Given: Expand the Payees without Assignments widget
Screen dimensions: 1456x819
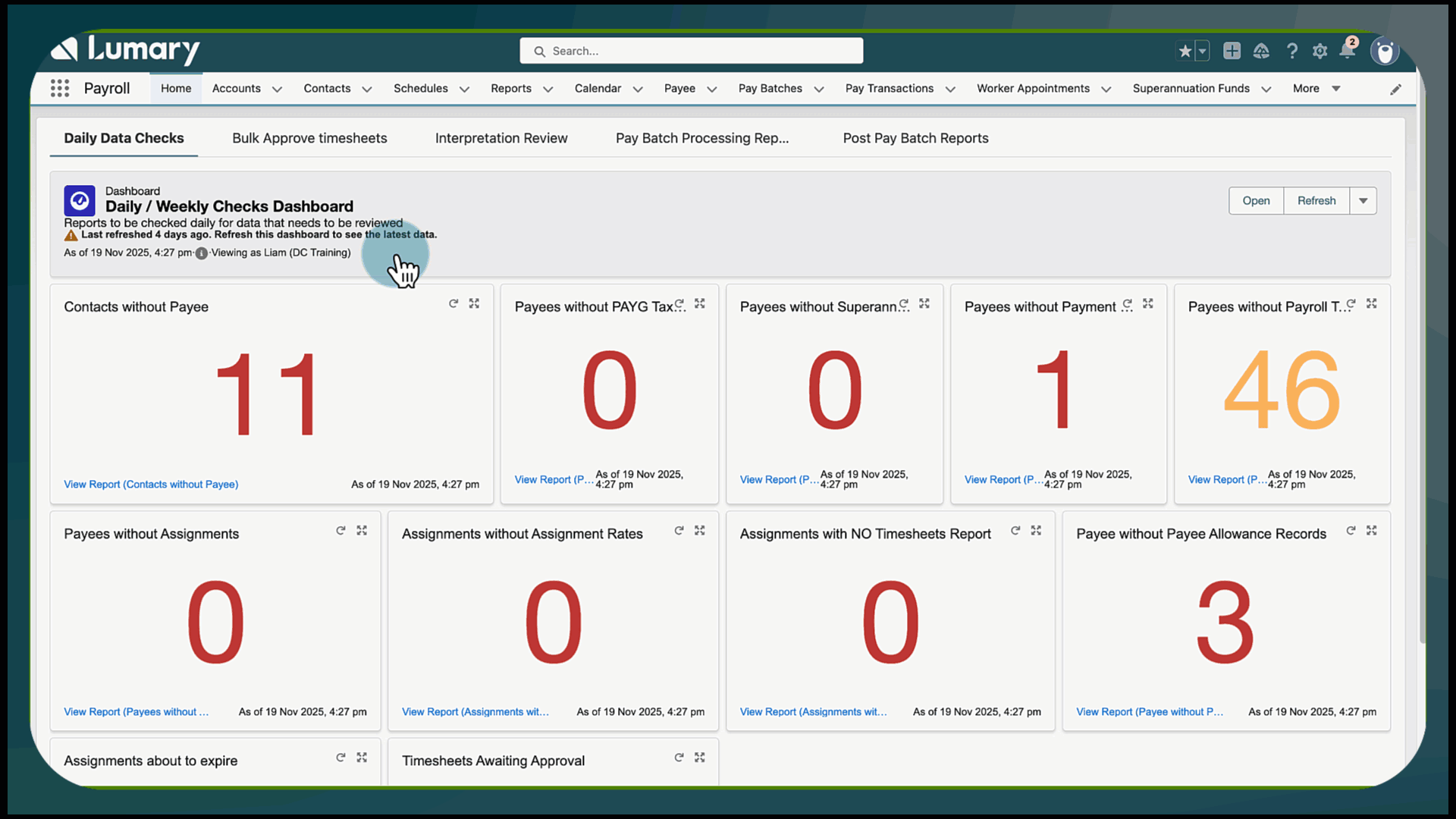Looking at the screenshot, I should [362, 531].
